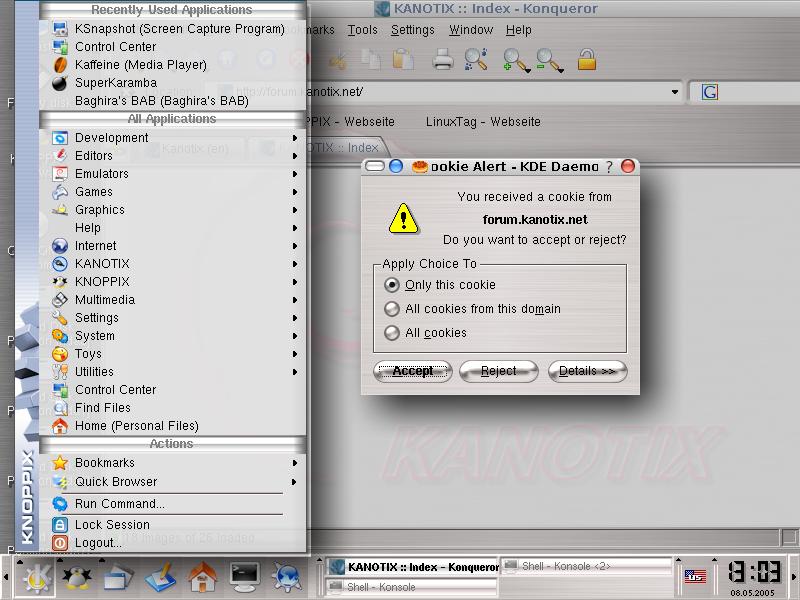The width and height of the screenshot is (800, 600).
Task: Click the zoom out magnifier icon
Action: 549,60
